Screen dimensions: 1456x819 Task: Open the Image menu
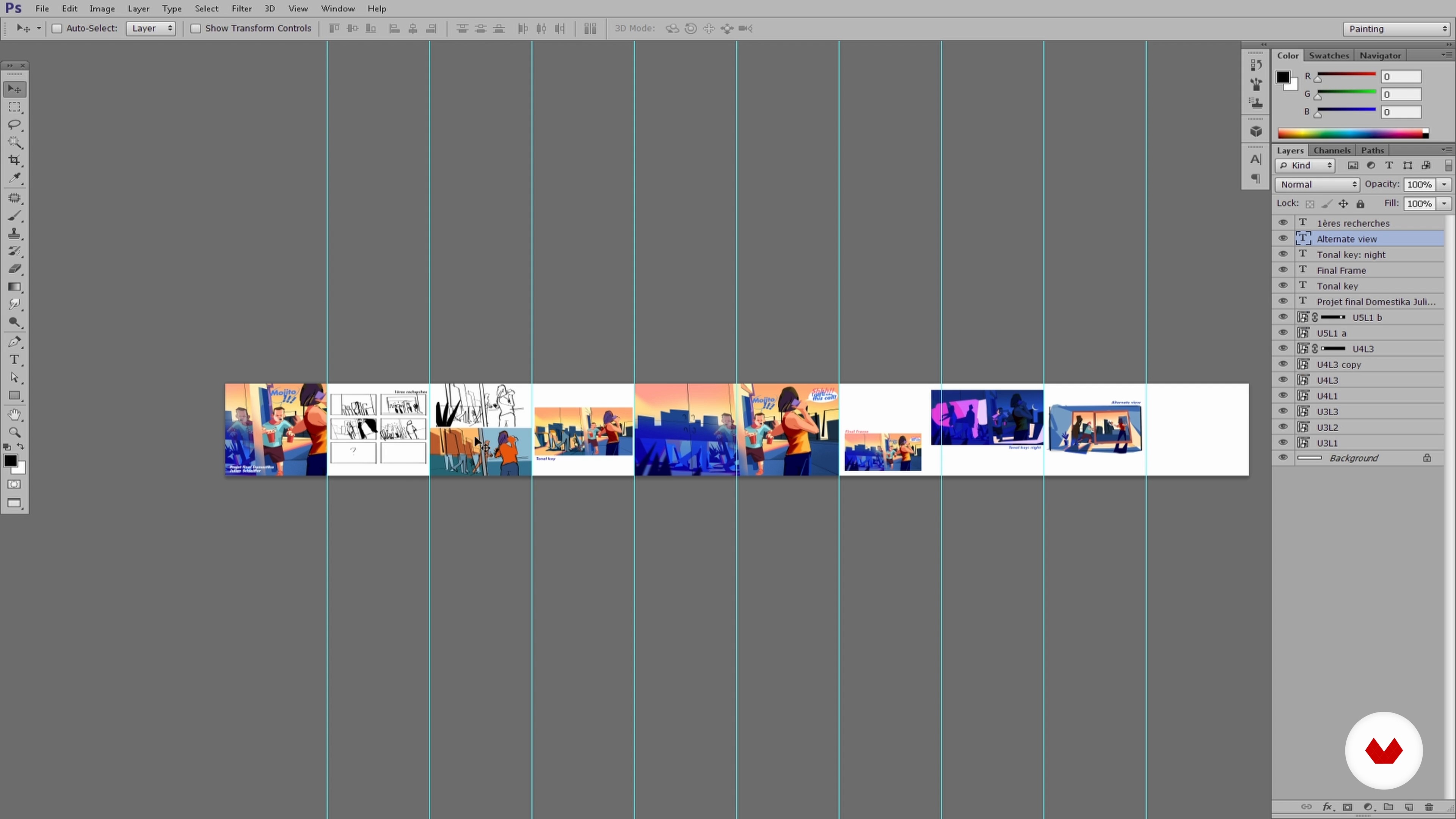102,8
